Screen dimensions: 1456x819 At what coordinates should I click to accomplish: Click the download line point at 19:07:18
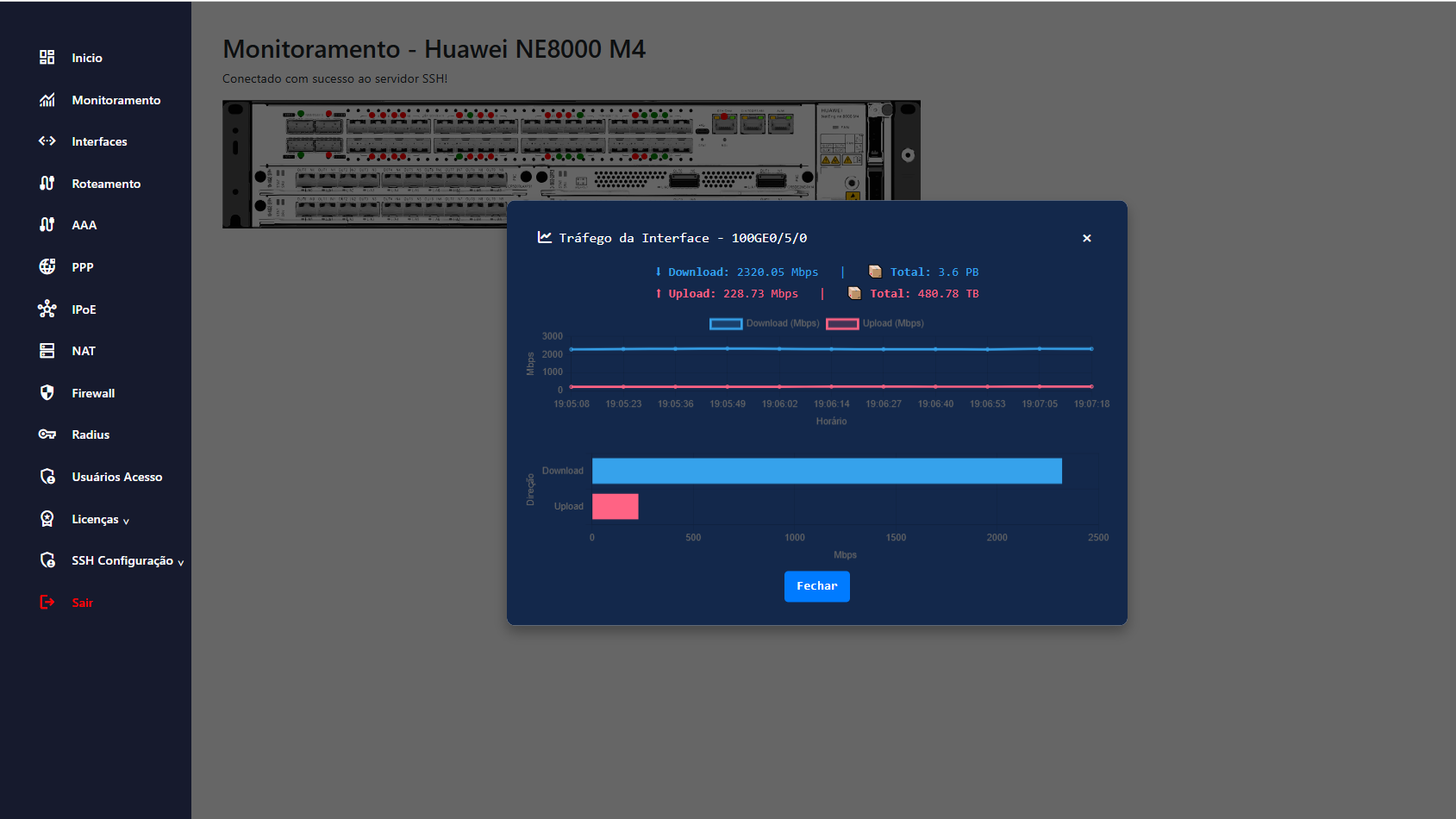pos(1091,349)
